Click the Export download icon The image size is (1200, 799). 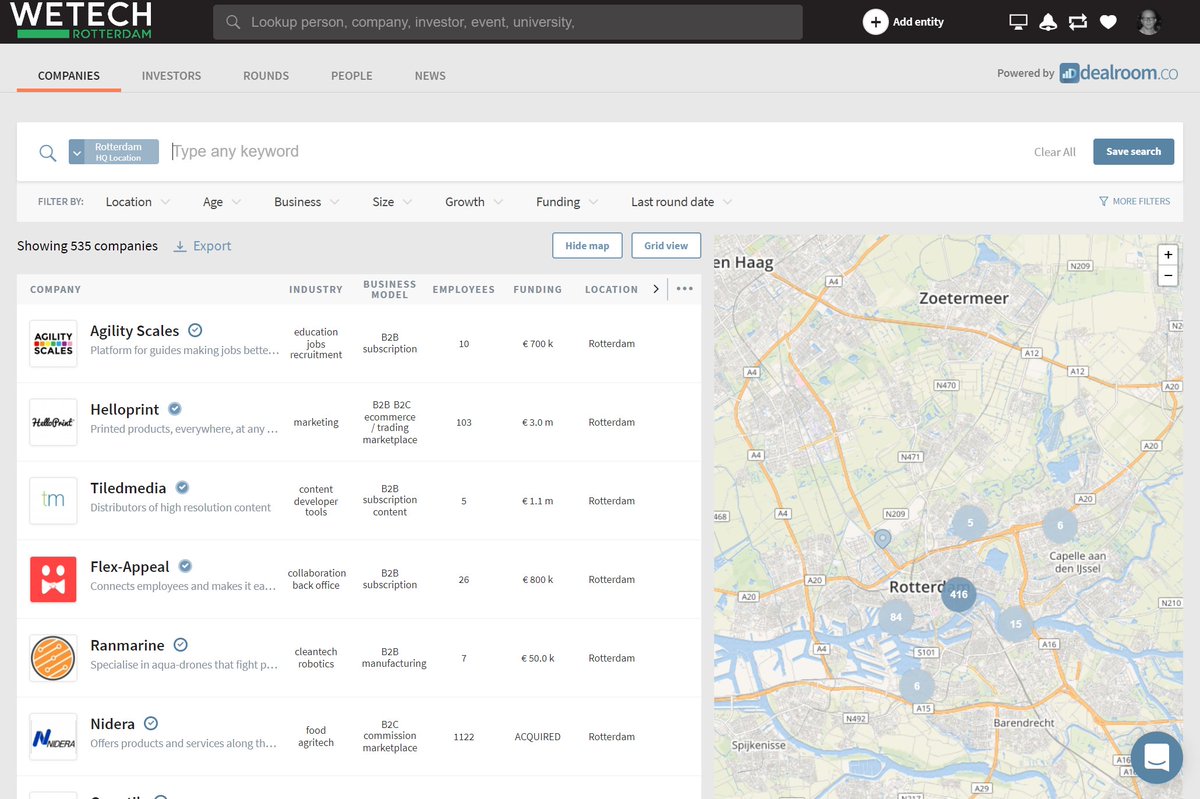(180, 246)
